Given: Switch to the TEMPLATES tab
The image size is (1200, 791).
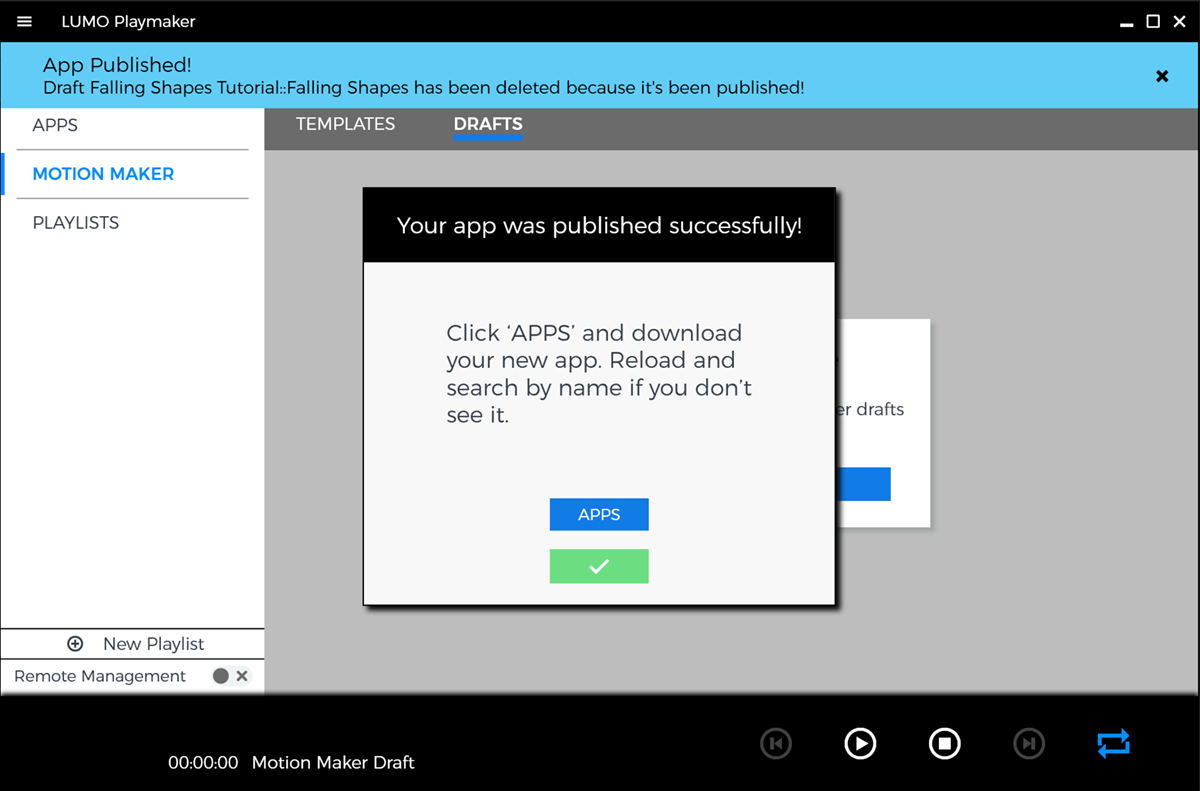Looking at the screenshot, I should 345,124.
